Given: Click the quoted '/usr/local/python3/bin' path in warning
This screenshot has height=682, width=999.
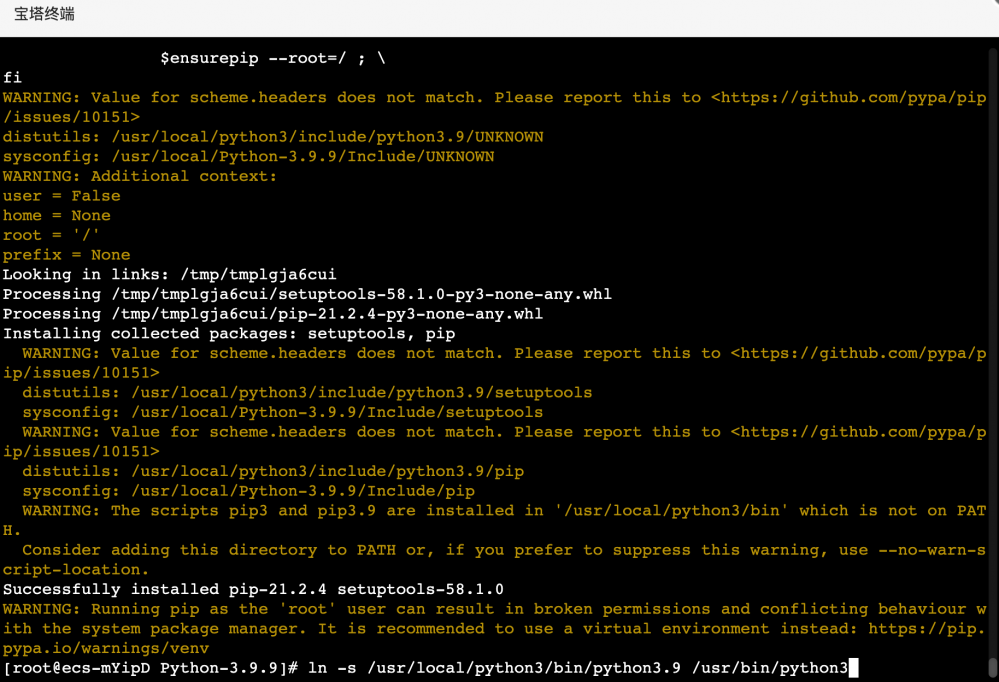Looking at the screenshot, I should coord(671,510).
